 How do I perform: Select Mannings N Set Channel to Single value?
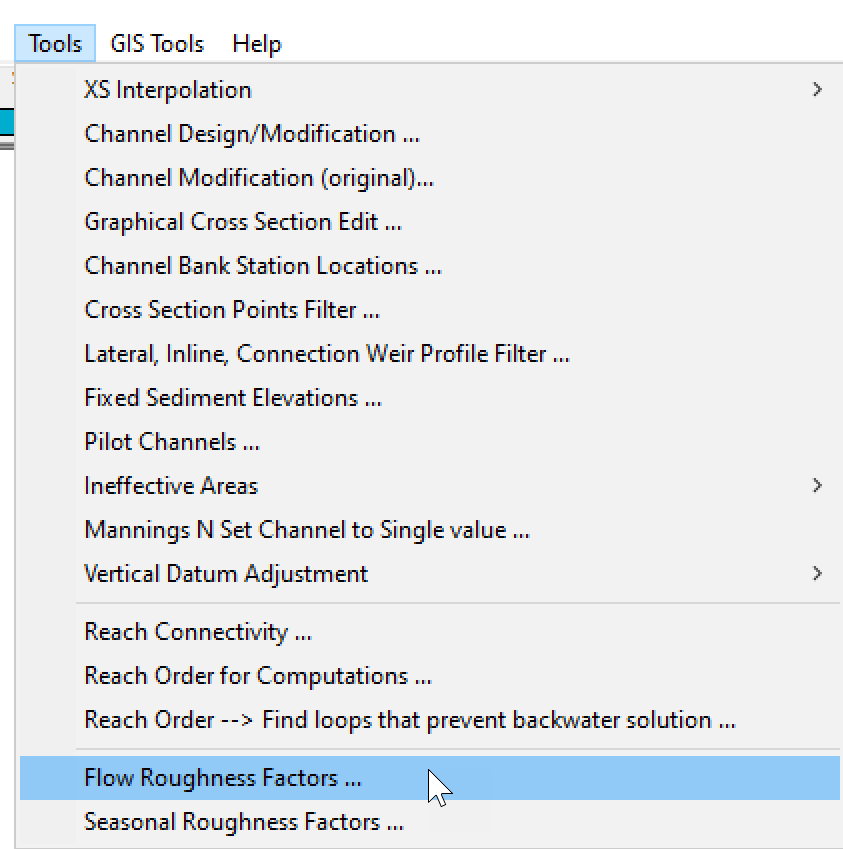click(x=307, y=530)
